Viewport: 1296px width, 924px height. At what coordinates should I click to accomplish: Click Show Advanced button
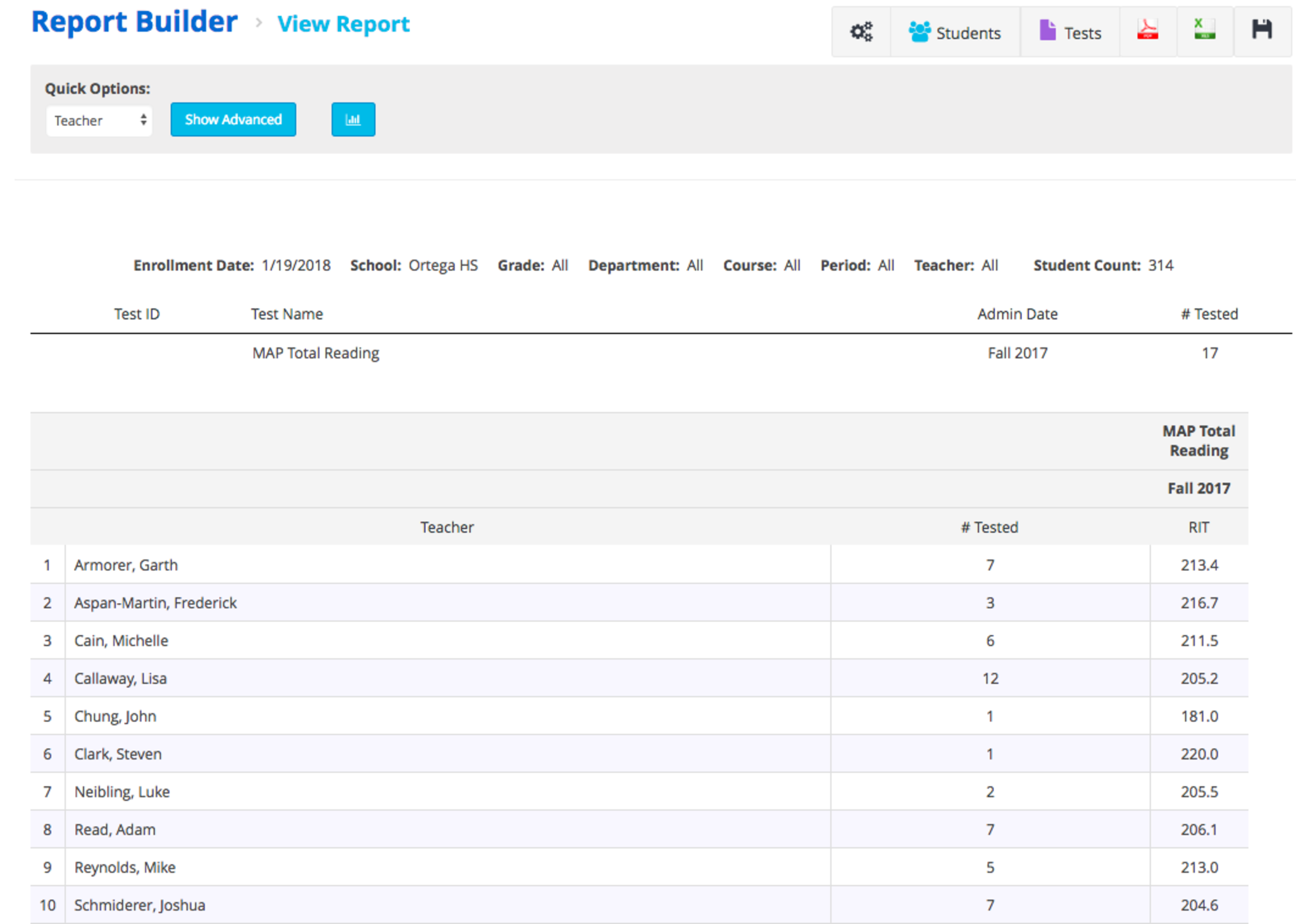pos(233,120)
